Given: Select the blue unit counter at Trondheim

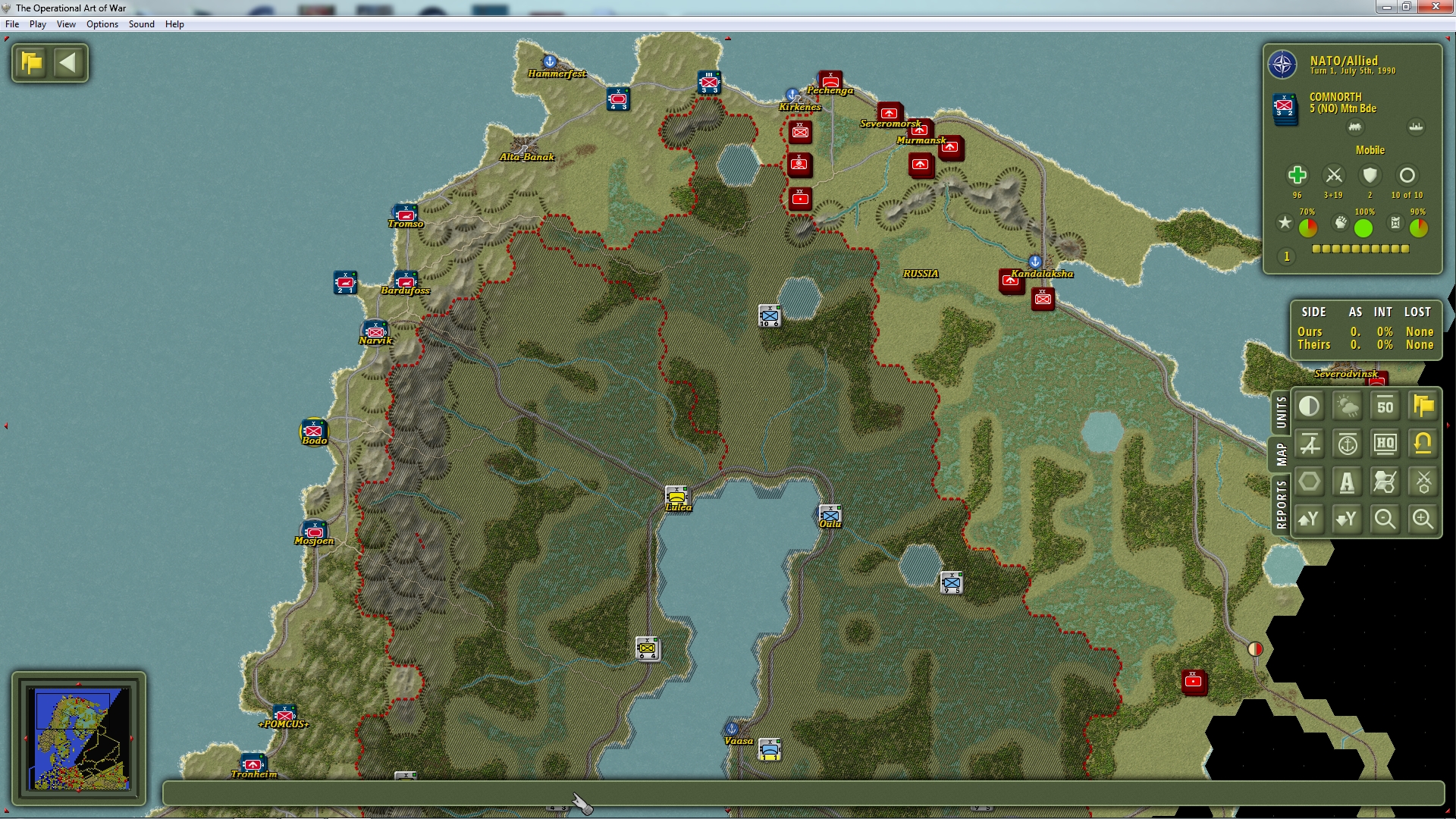Looking at the screenshot, I should tap(253, 763).
